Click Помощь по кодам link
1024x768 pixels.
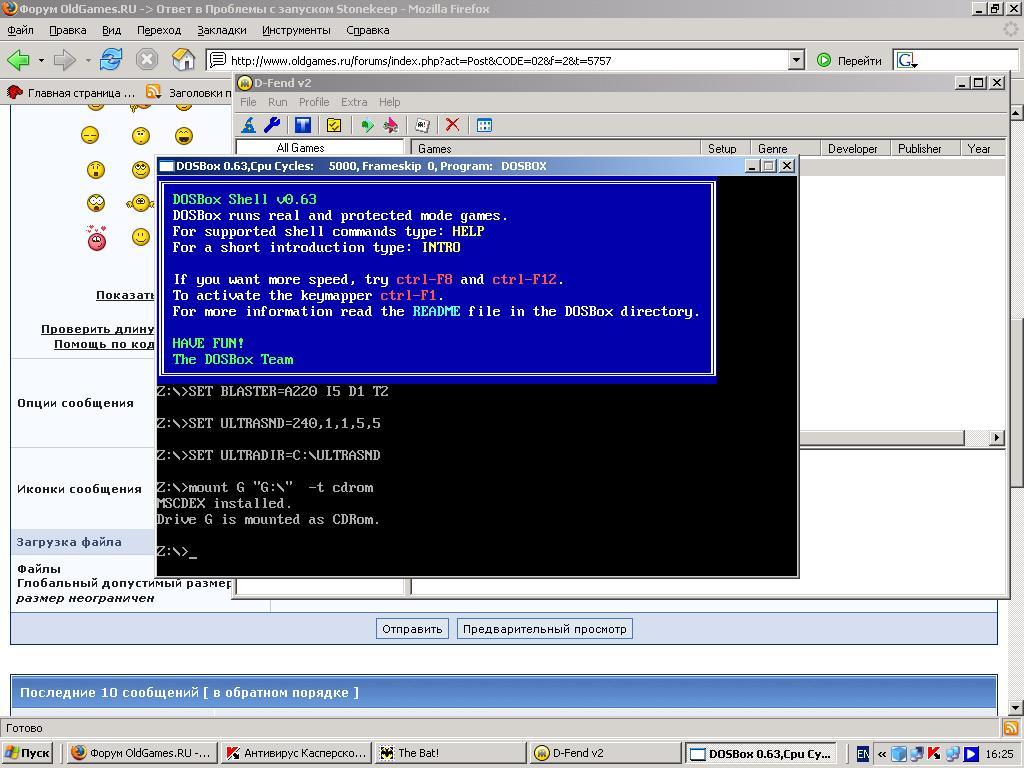[104, 344]
